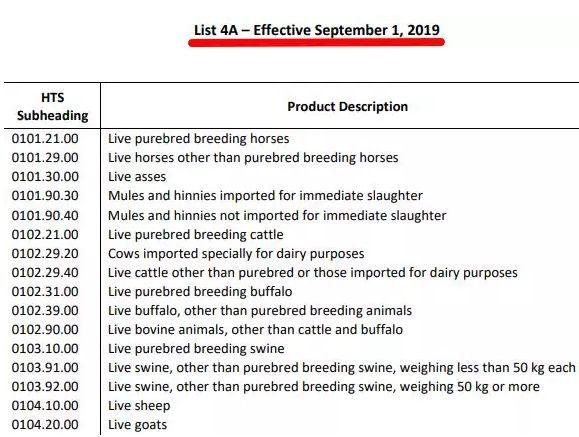Select the HTS Subheading column header
Screen dimensions: 579x437
52,106
